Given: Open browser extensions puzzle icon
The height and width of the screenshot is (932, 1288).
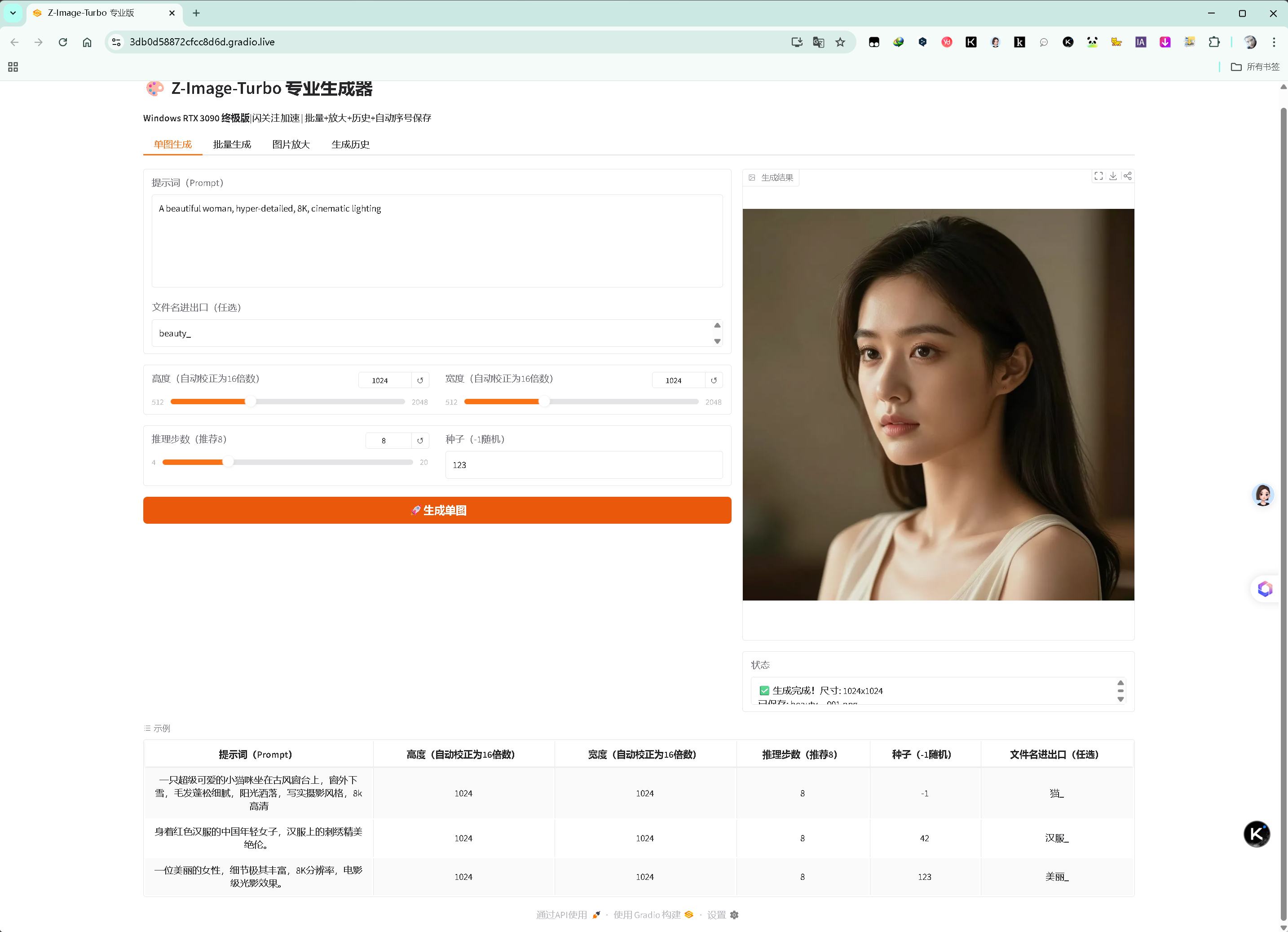Looking at the screenshot, I should (1213, 42).
